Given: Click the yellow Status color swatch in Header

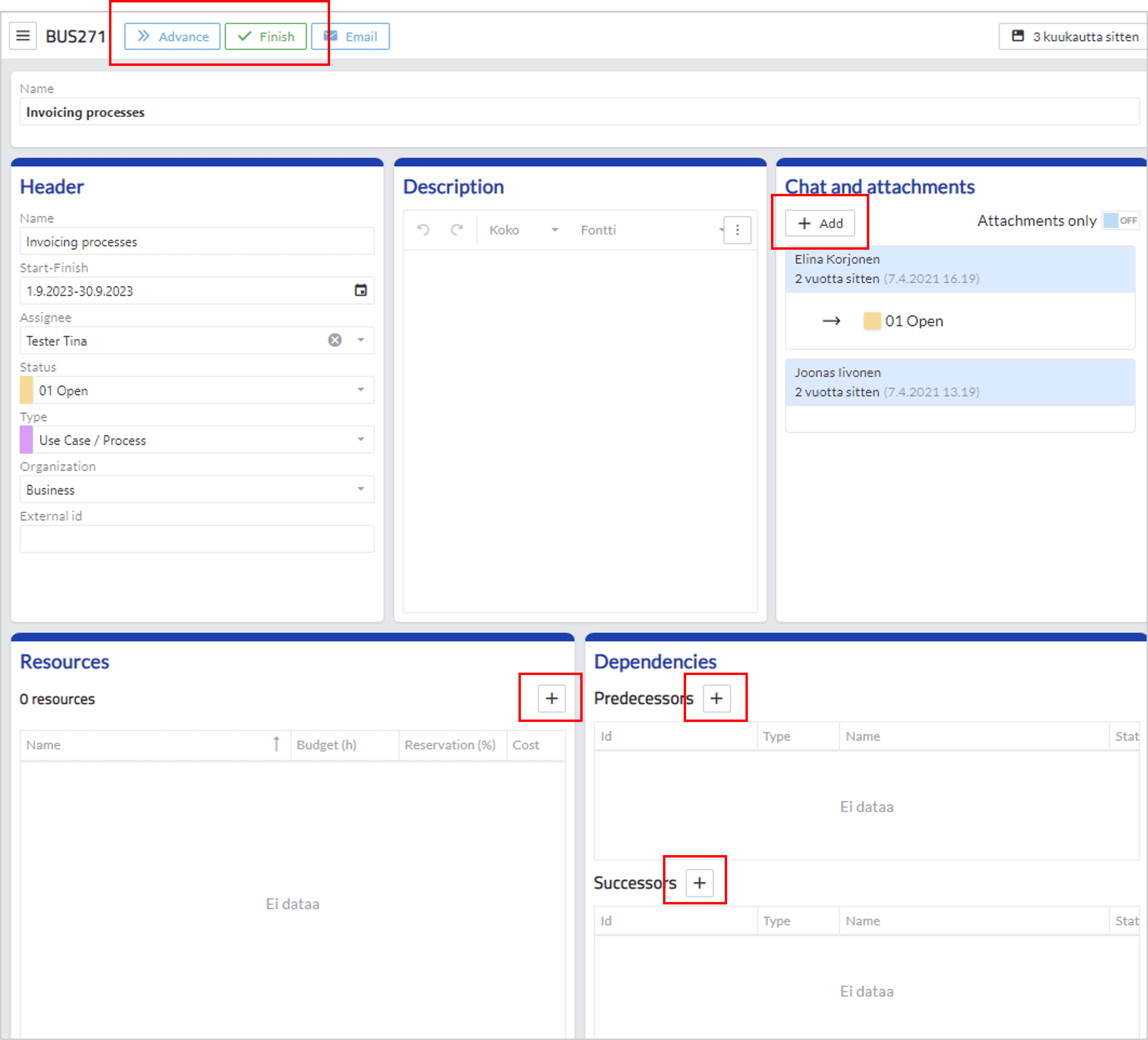Looking at the screenshot, I should (x=26, y=390).
